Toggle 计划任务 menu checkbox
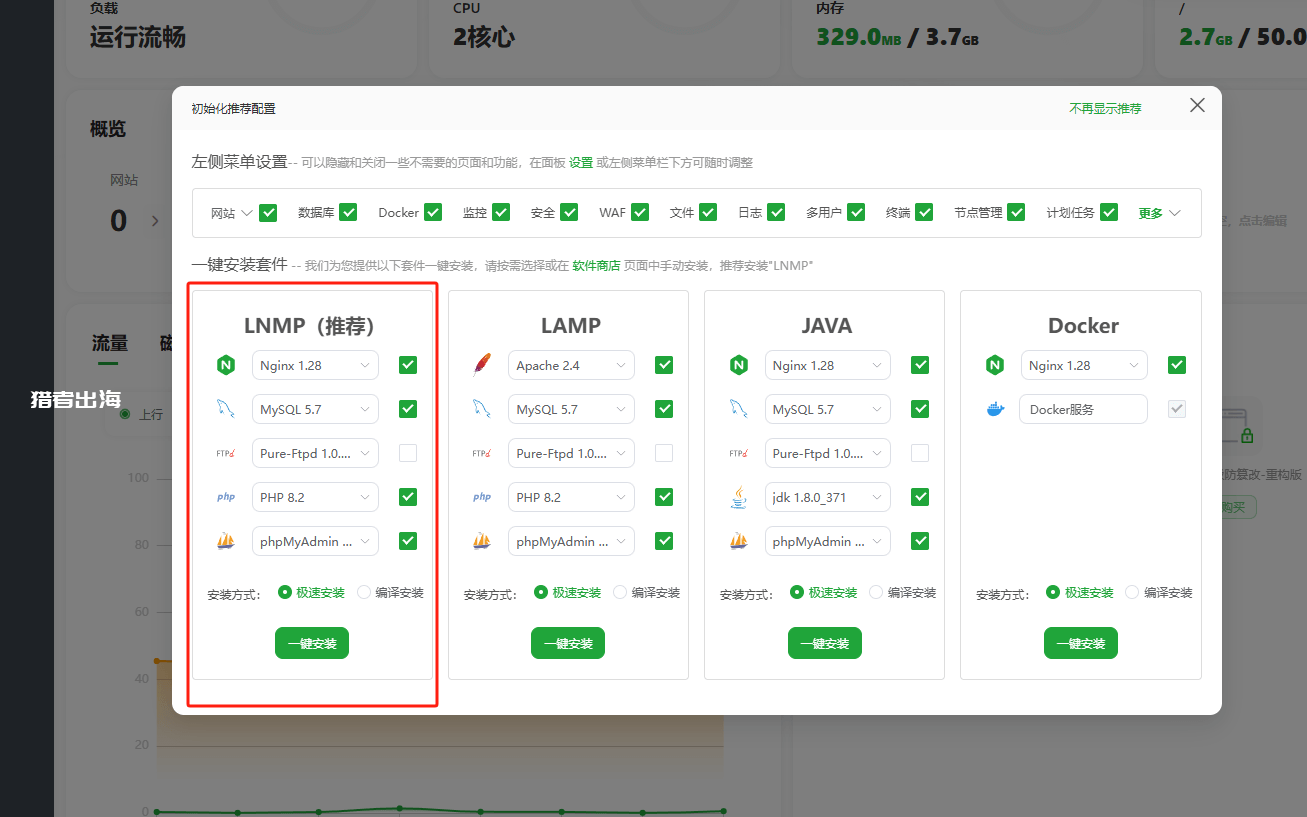The width and height of the screenshot is (1307, 817). click(1109, 212)
